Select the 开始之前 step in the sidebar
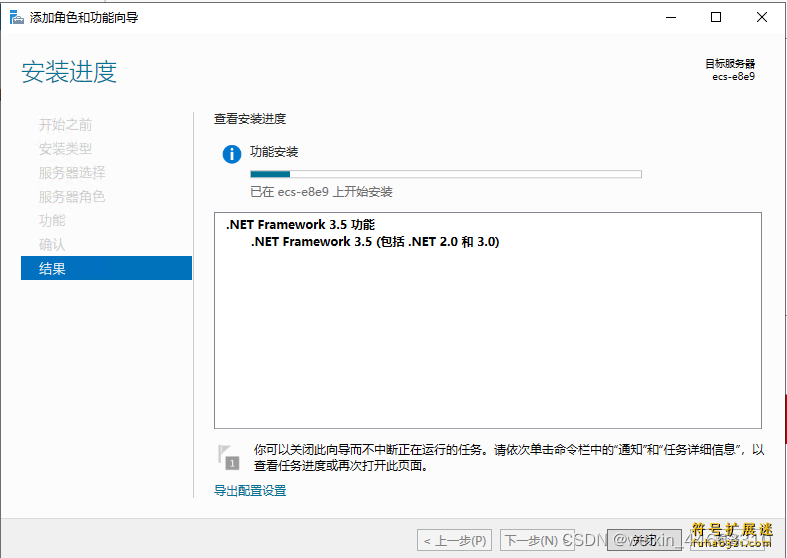 (65, 125)
